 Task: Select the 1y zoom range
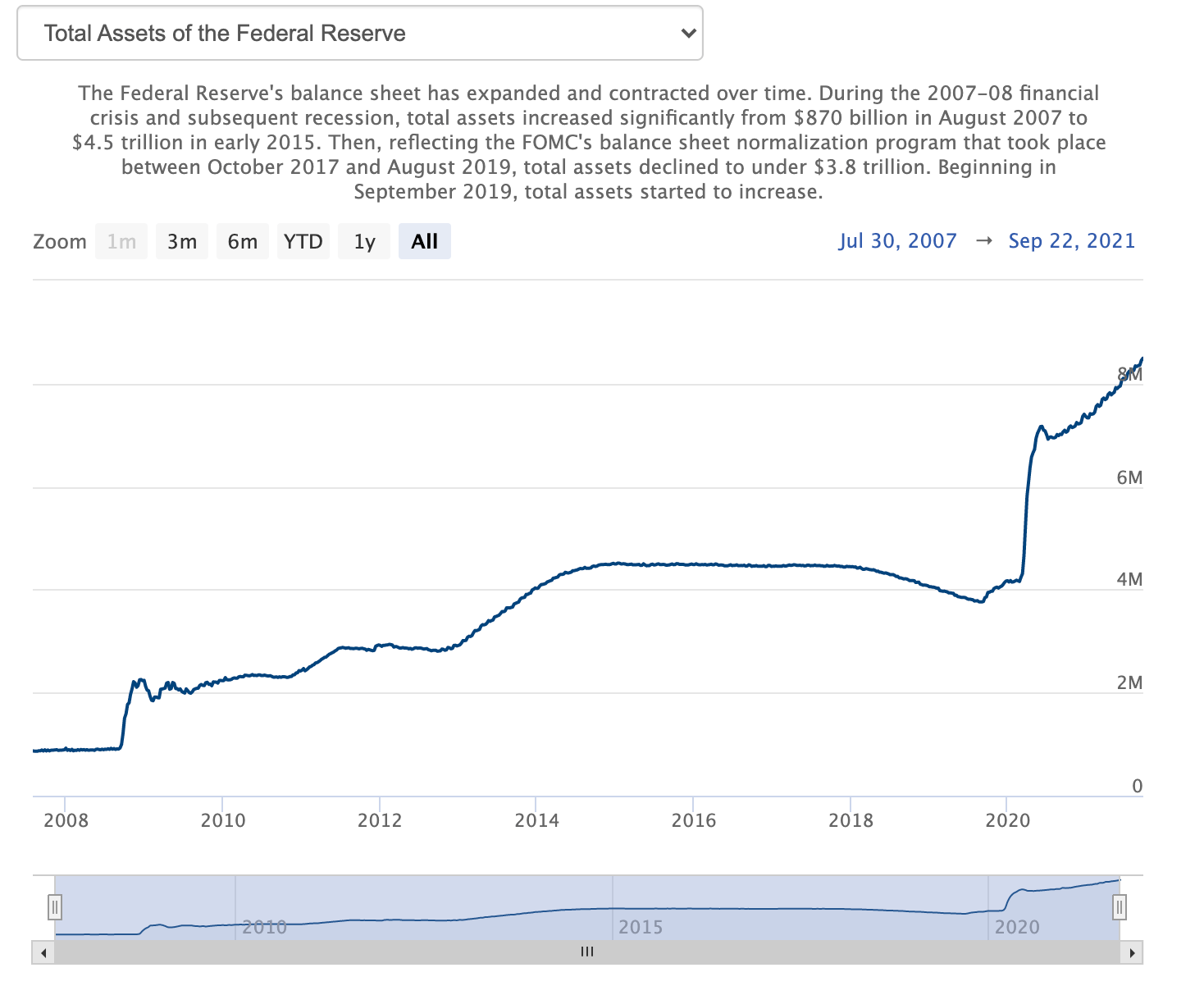coord(364,241)
